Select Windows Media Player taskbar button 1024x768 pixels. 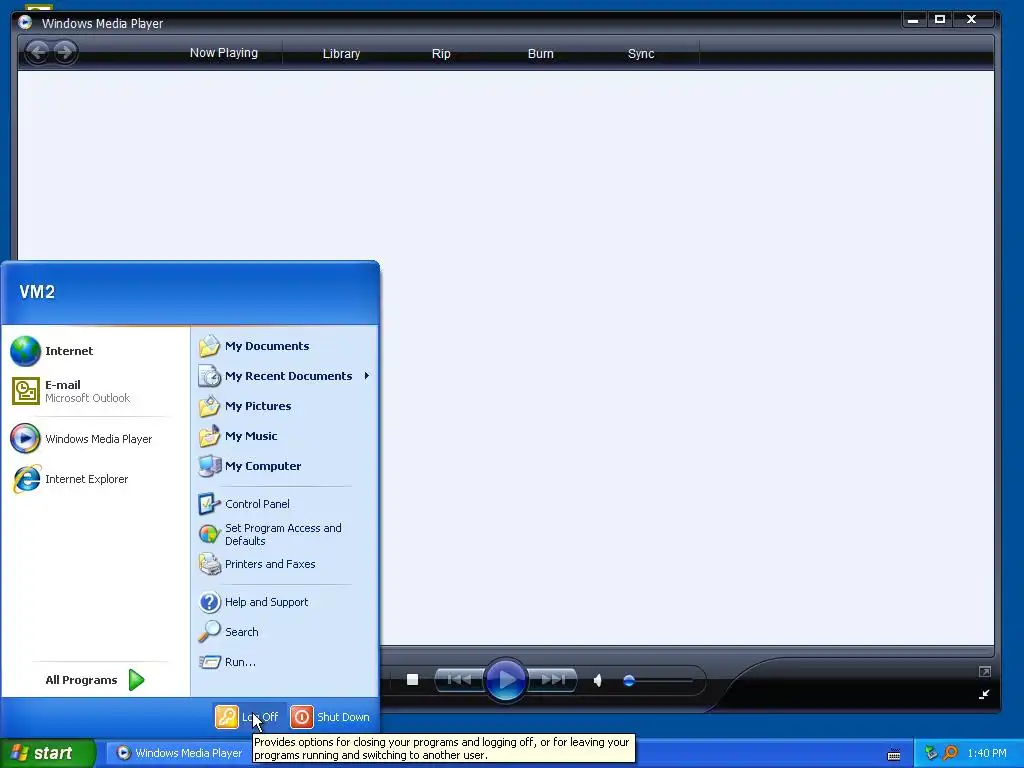[x=180, y=753]
